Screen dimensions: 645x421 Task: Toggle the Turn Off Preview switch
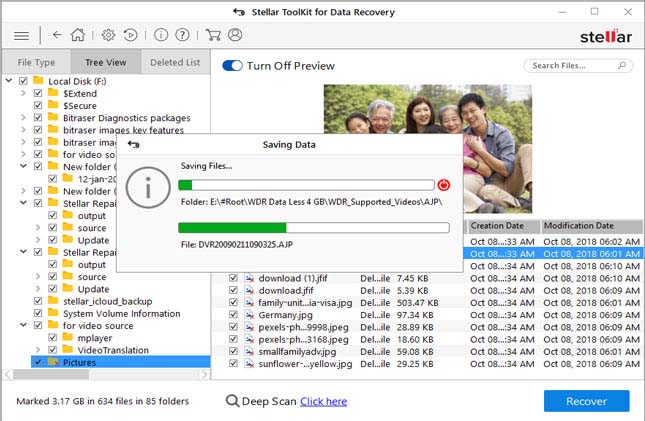pyautogui.click(x=232, y=66)
